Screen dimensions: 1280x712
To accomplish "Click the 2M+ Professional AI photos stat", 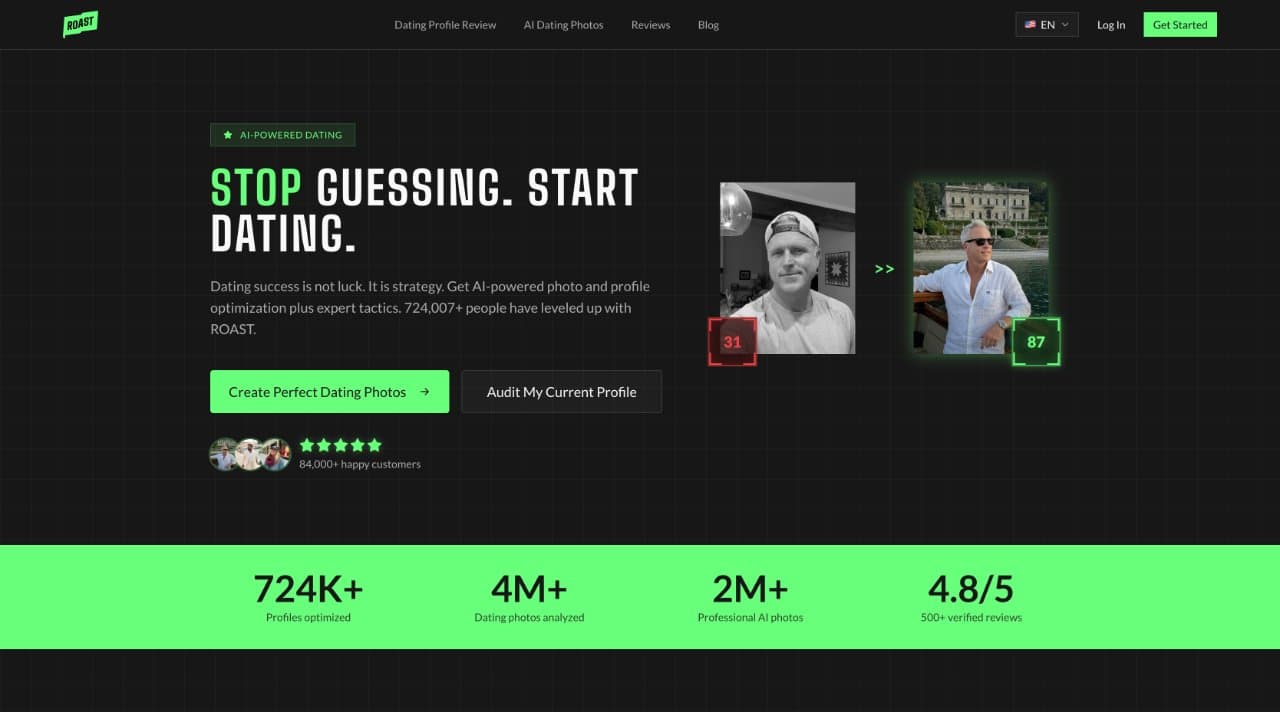I will pyautogui.click(x=750, y=597).
